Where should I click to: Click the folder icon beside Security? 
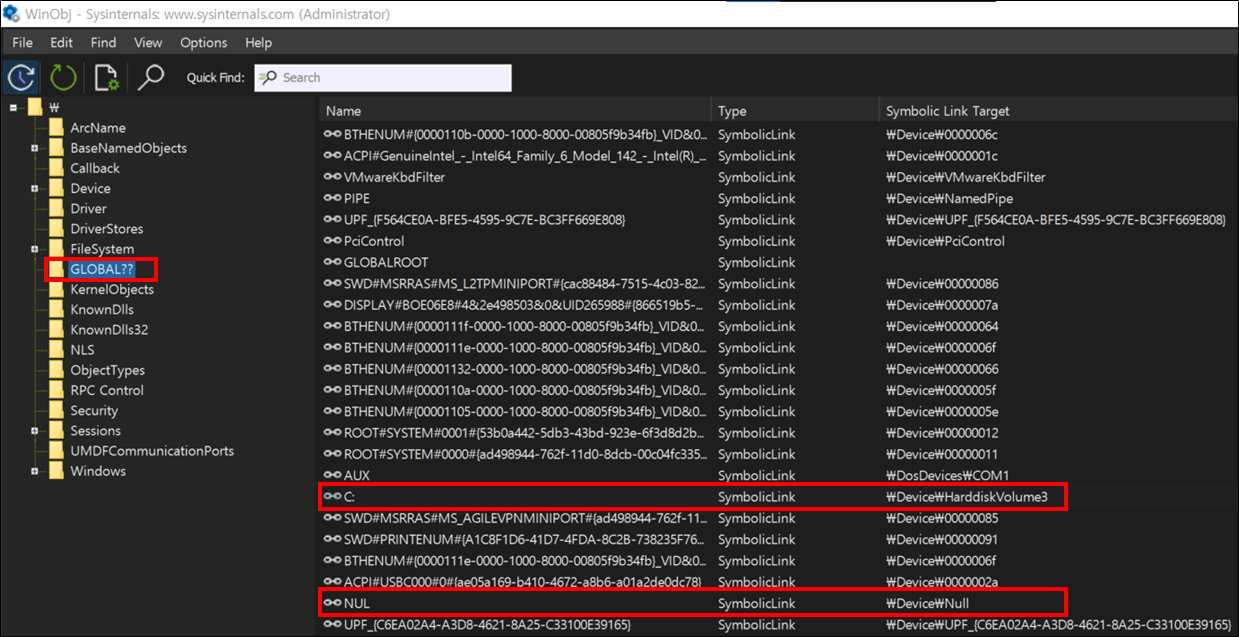tap(55, 410)
